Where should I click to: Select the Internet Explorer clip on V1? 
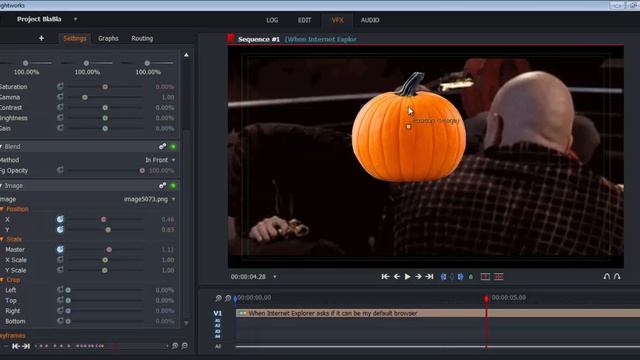pyautogui.click(x=438, y=313)
